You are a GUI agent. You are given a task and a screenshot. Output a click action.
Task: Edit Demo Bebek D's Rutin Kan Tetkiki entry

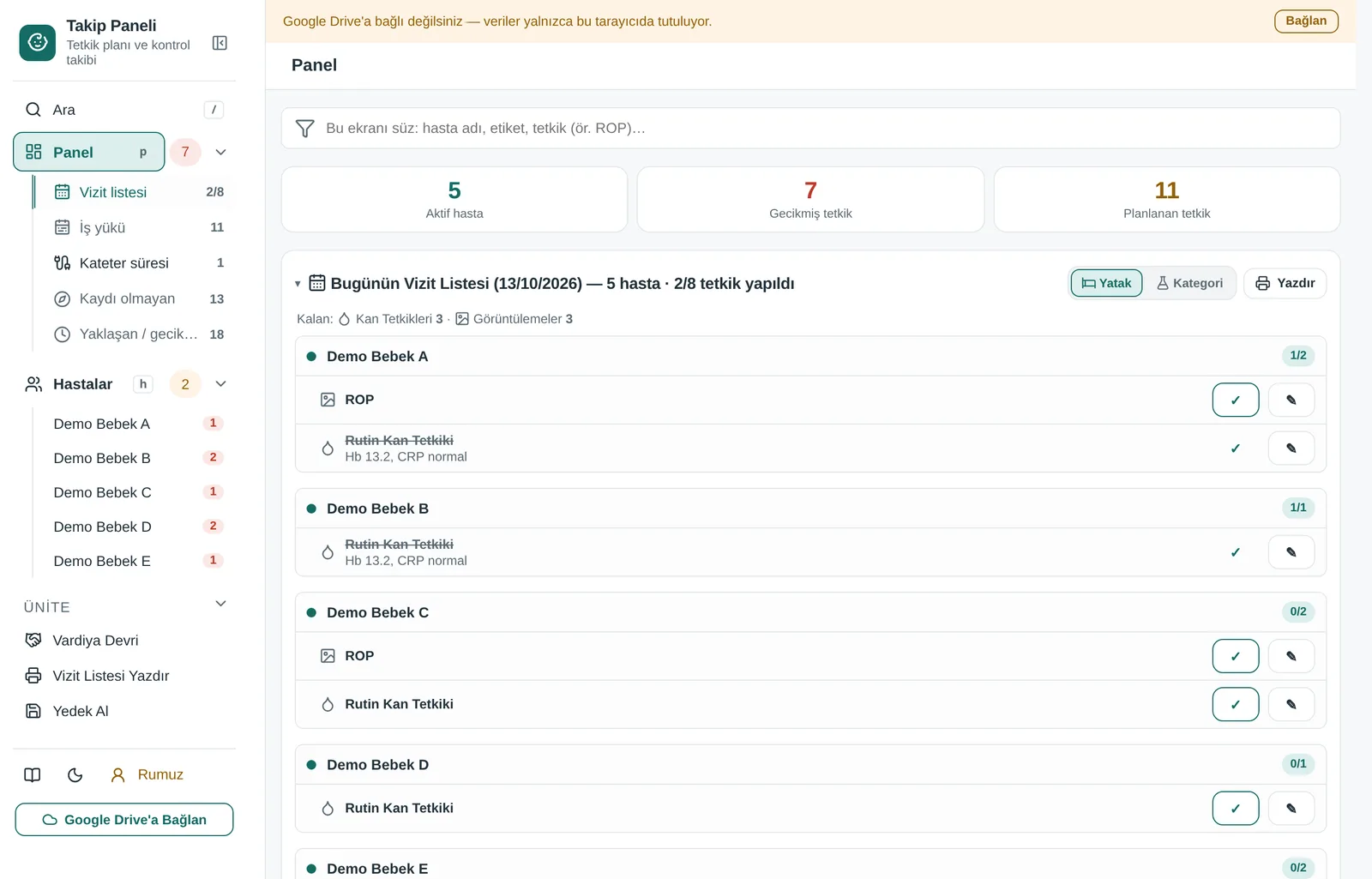1291,808
